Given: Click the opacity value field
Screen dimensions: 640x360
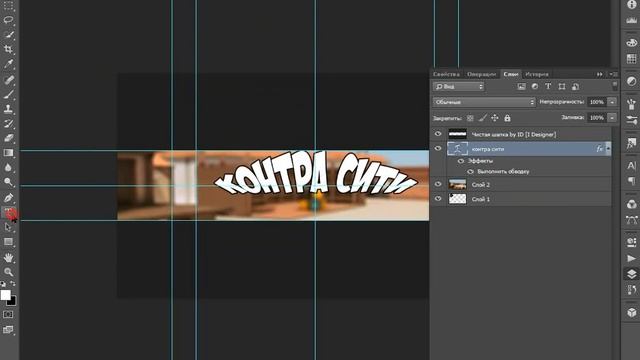Looking at the screenshot, I should pyautogui.click(x=597, y=102).
